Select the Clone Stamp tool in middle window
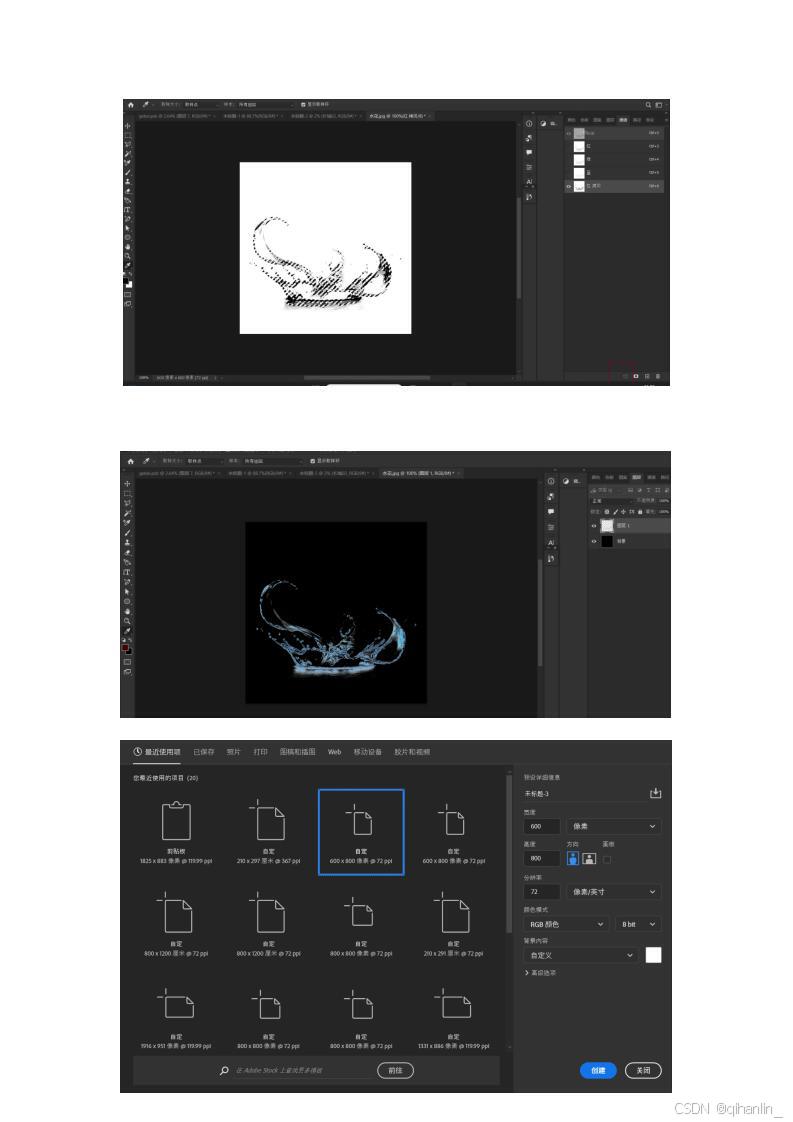This screenshot has height=1122, width=793. coord(127,542)
